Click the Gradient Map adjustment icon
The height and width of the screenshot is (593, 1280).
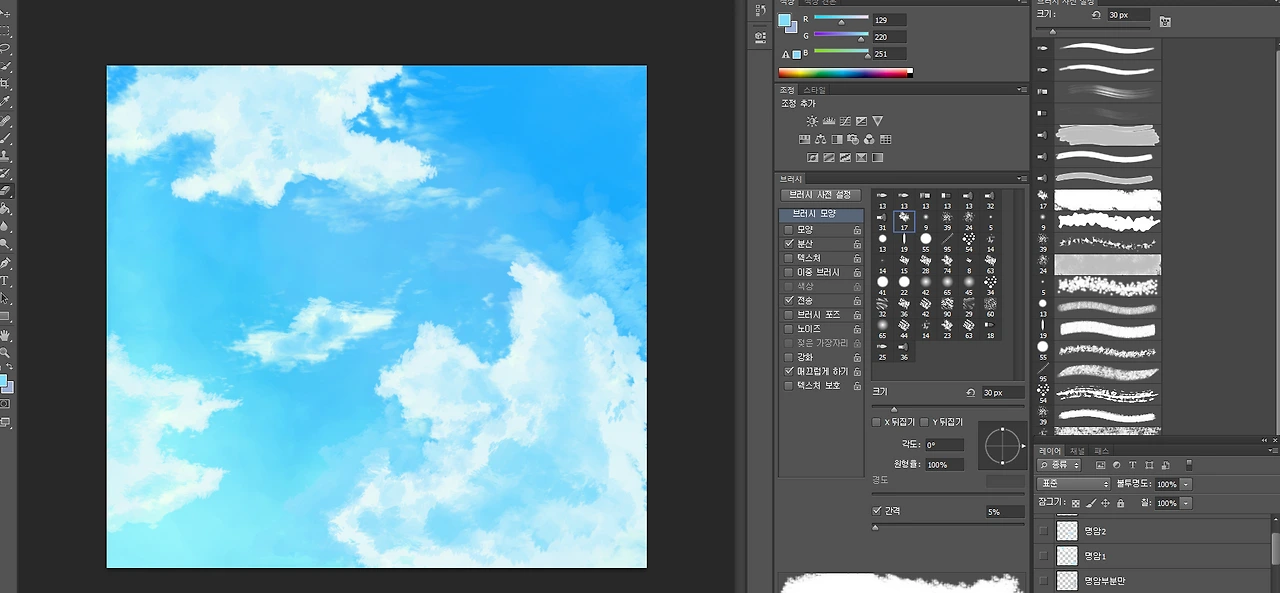(x=877, y=158)
